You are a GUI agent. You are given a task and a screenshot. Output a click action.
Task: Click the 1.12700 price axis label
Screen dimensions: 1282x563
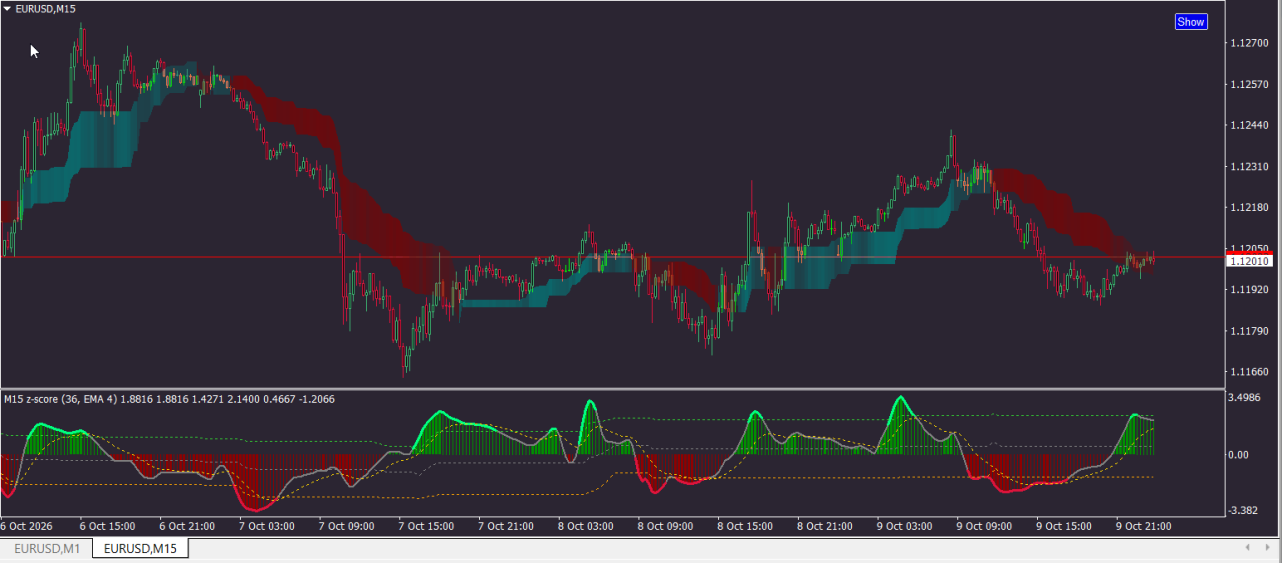tap(1250, 43)
